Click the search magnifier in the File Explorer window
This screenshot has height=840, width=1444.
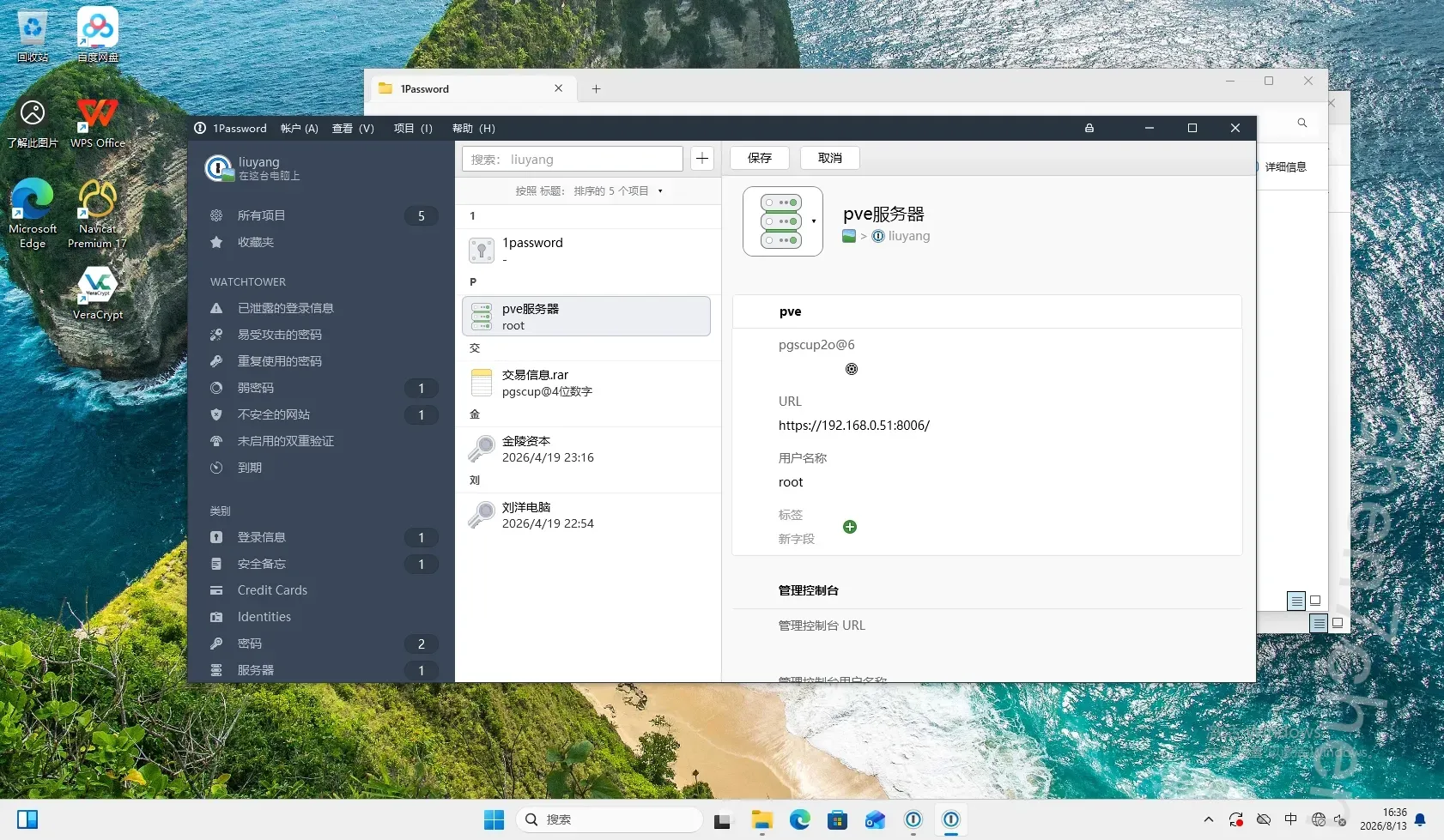pos(1302,123)
